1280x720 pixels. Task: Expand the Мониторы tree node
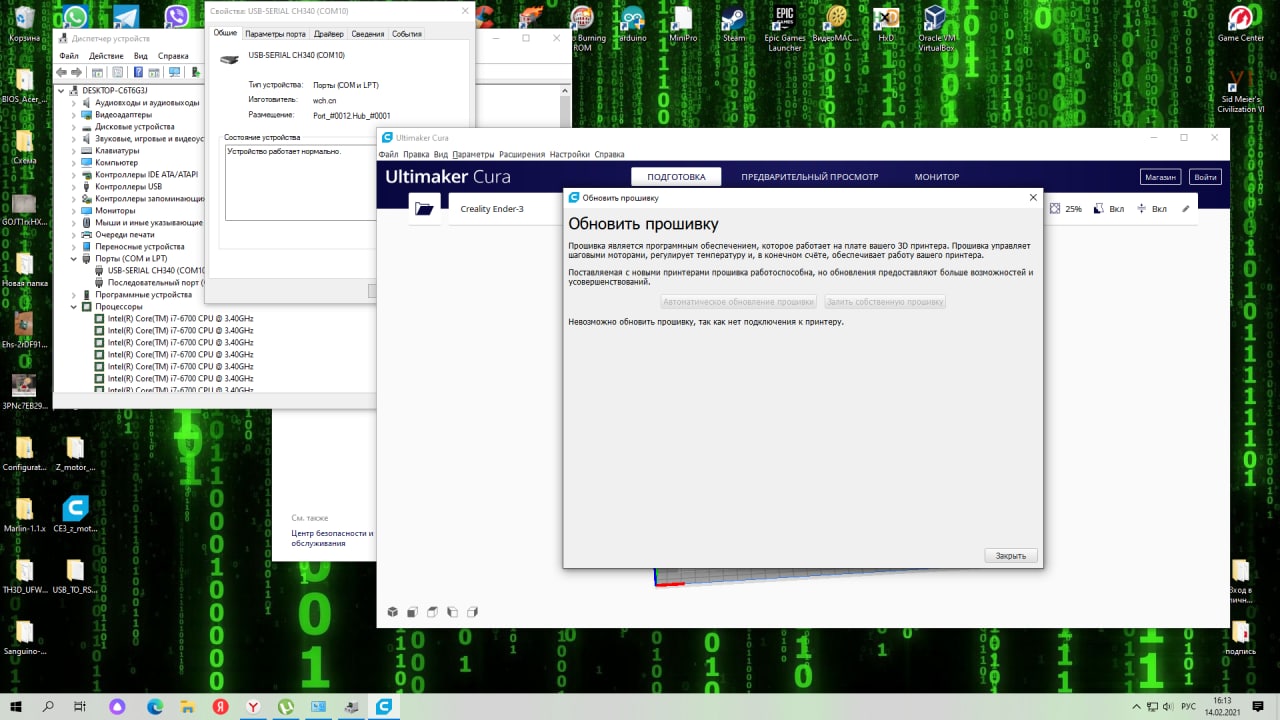tap(74, 210)
